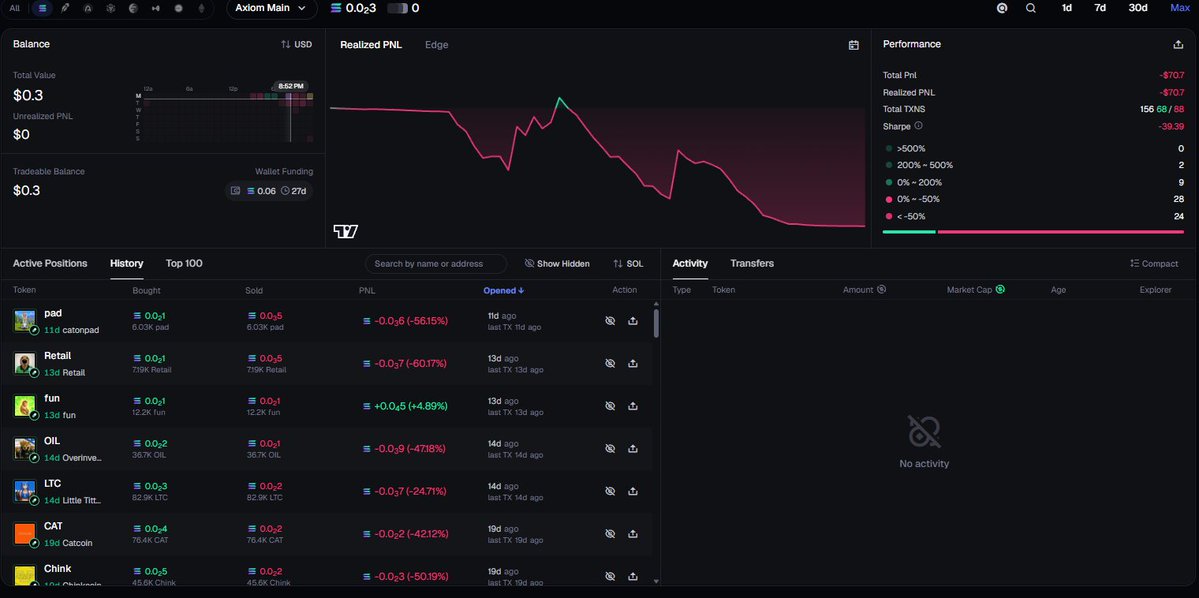The width and height of the screenshot is (1199, 598).
Task: Open the OIL token thumbnail
Action: tap(25, 448)
